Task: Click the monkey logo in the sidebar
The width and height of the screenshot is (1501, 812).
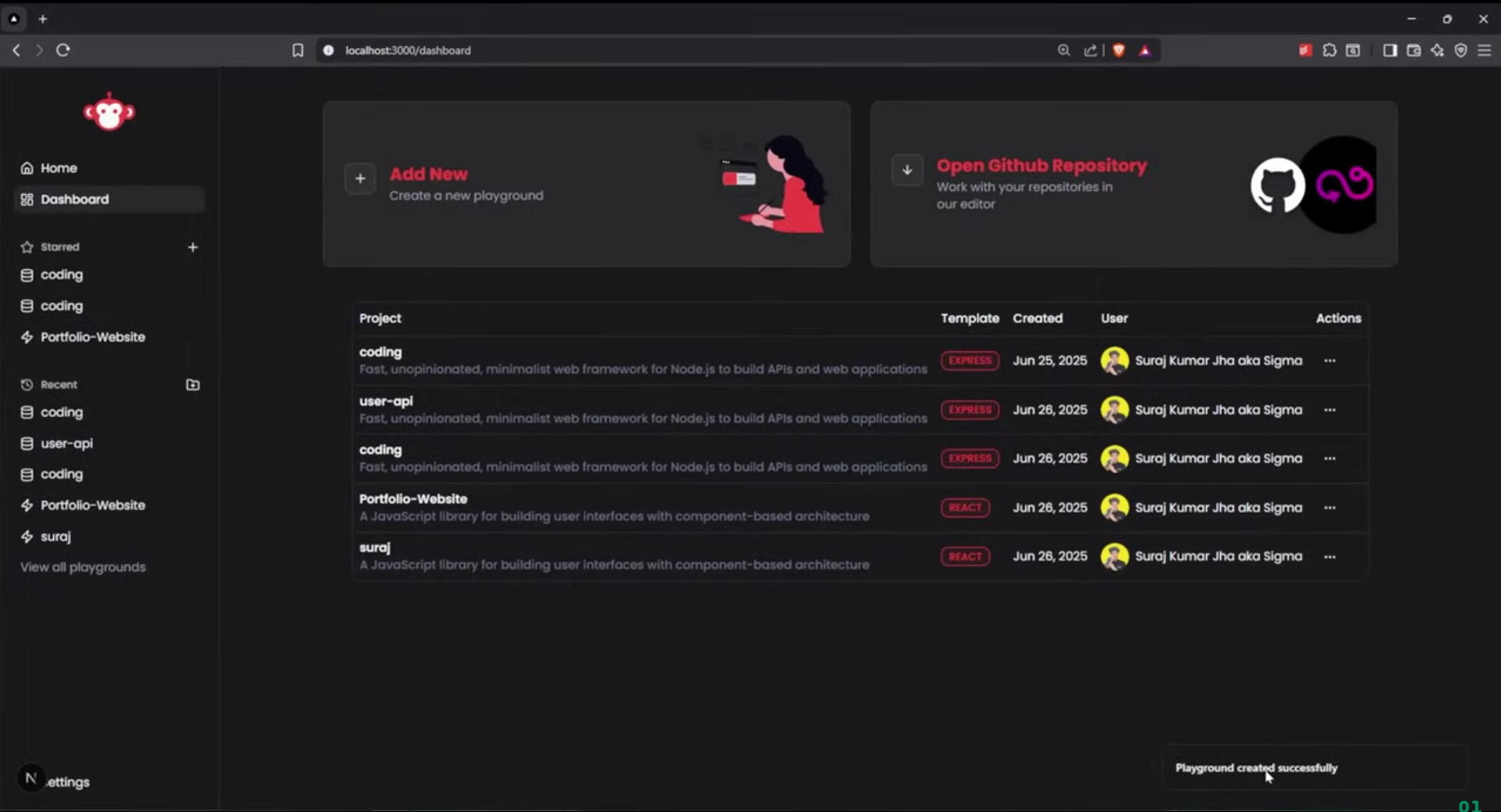Action: coord(109,113)
